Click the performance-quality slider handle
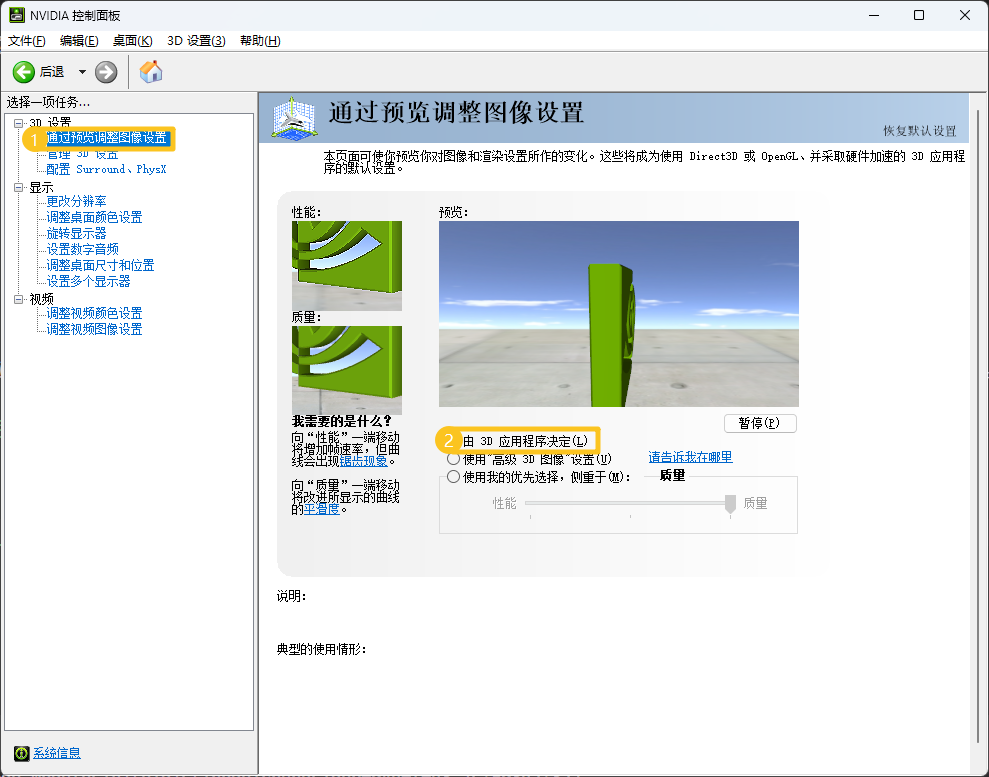 [730, 503]
